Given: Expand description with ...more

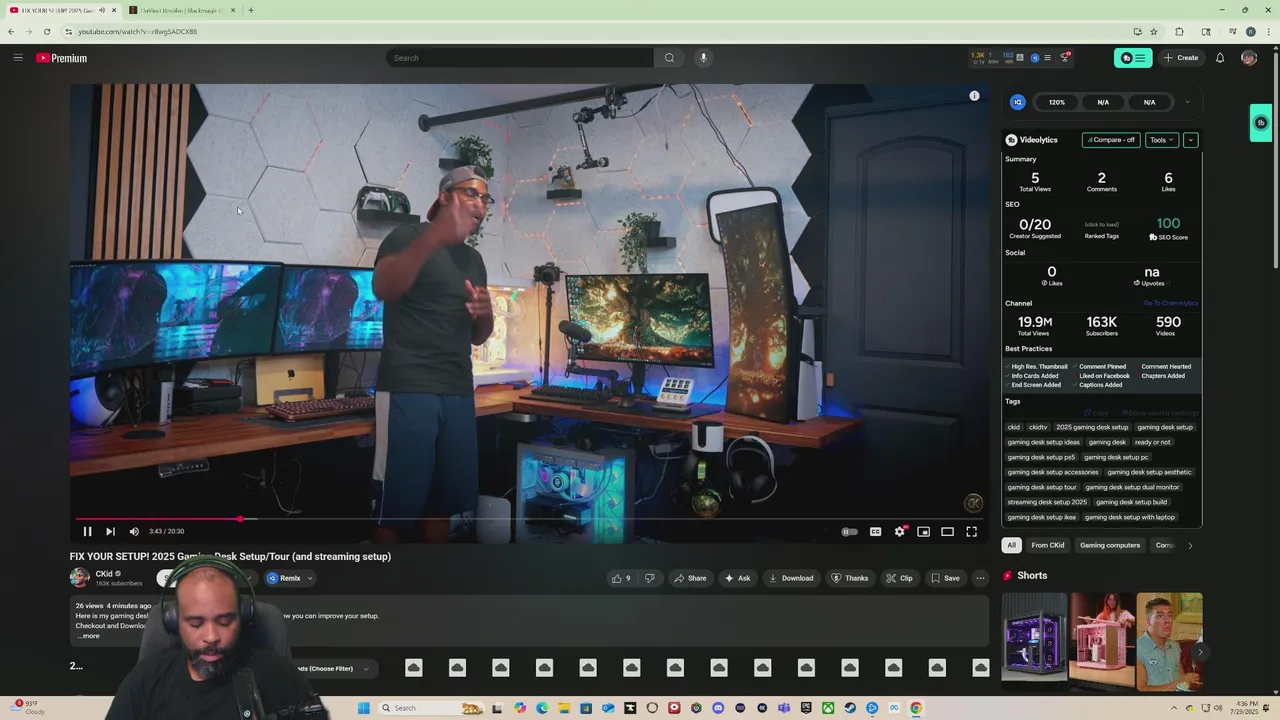Looking at the screenshot, I should 88,636.
